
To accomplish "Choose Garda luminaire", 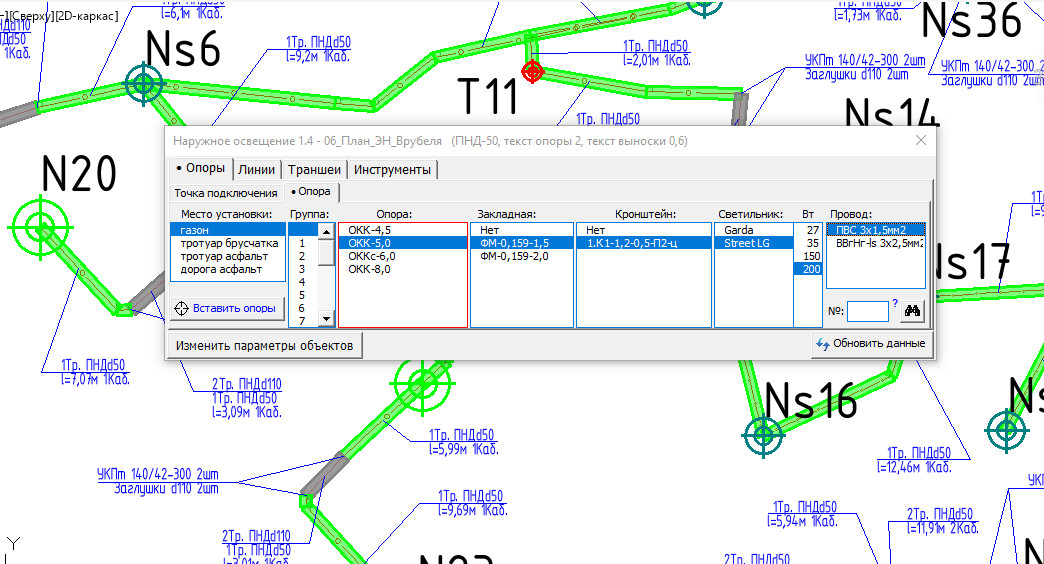I will point(754,230).
